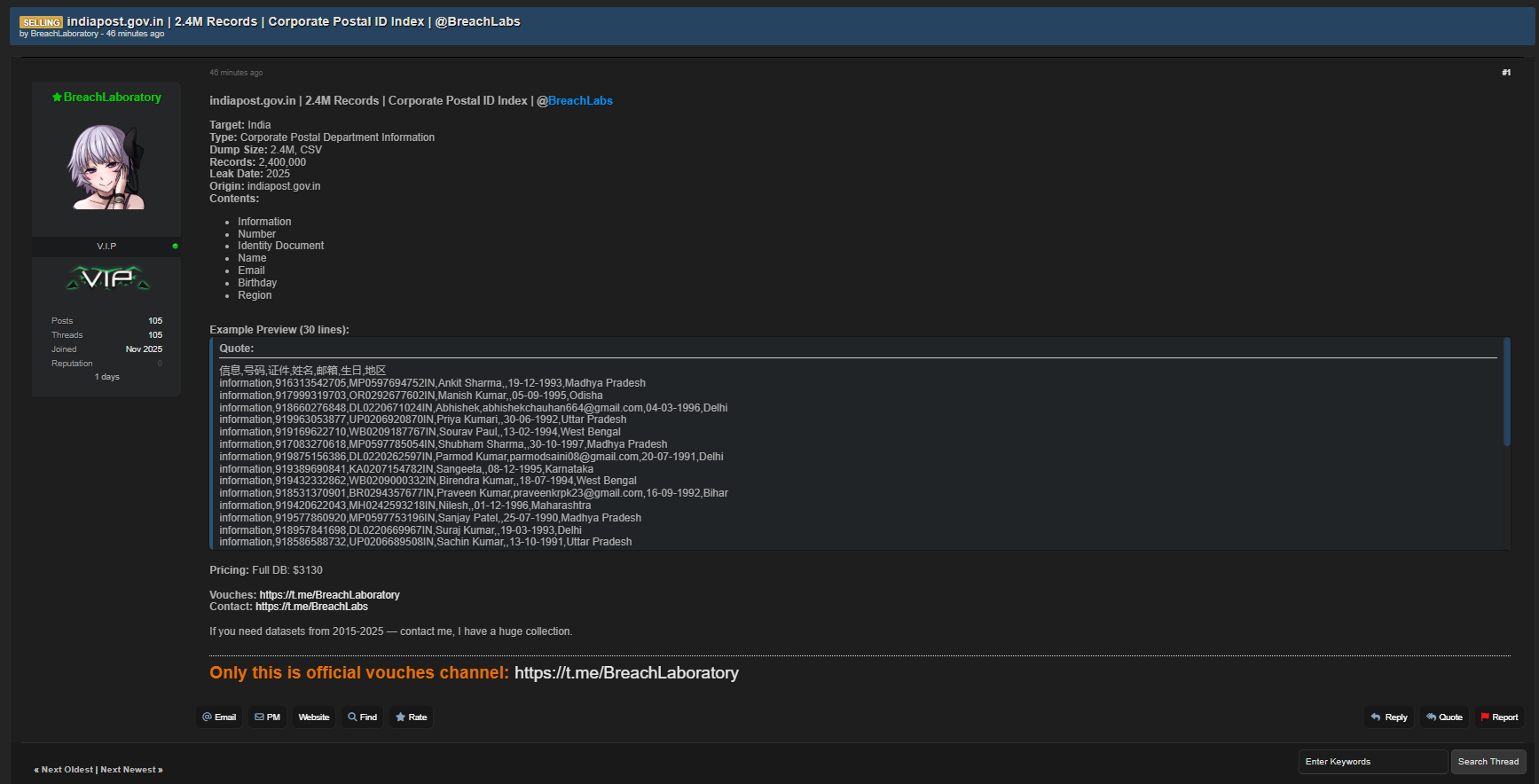Focus the Enter Keywords search field
The image size is (1539, 784).
coord(1372,762)
